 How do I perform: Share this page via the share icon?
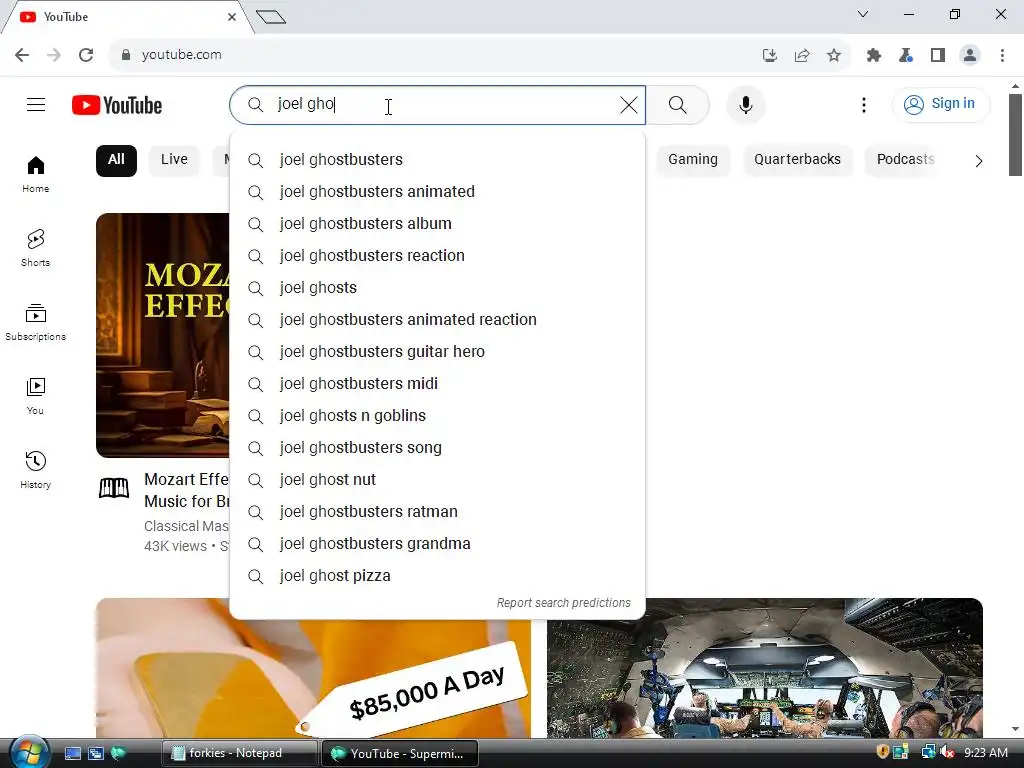point(801,56)
